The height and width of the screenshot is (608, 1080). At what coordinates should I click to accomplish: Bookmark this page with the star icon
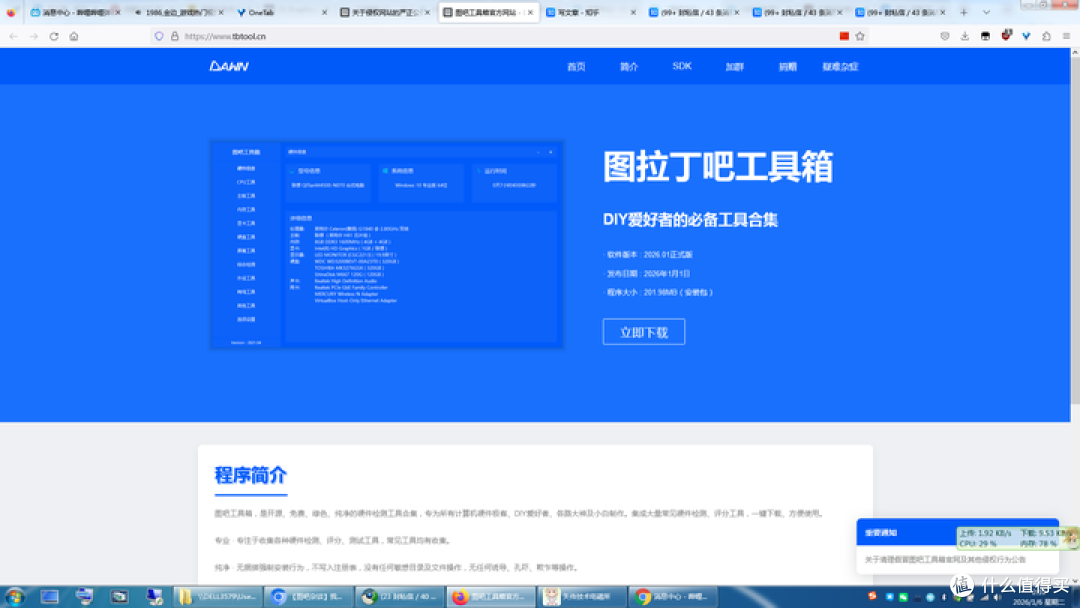tap(860, 36)
